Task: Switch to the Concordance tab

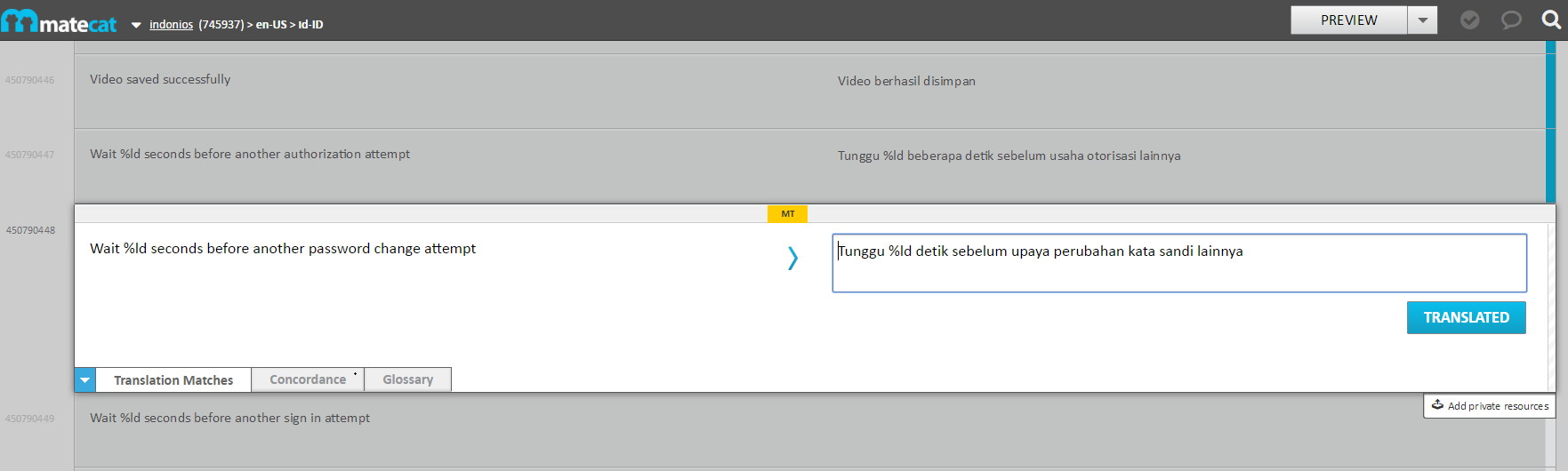Action: tap(308, 379)
